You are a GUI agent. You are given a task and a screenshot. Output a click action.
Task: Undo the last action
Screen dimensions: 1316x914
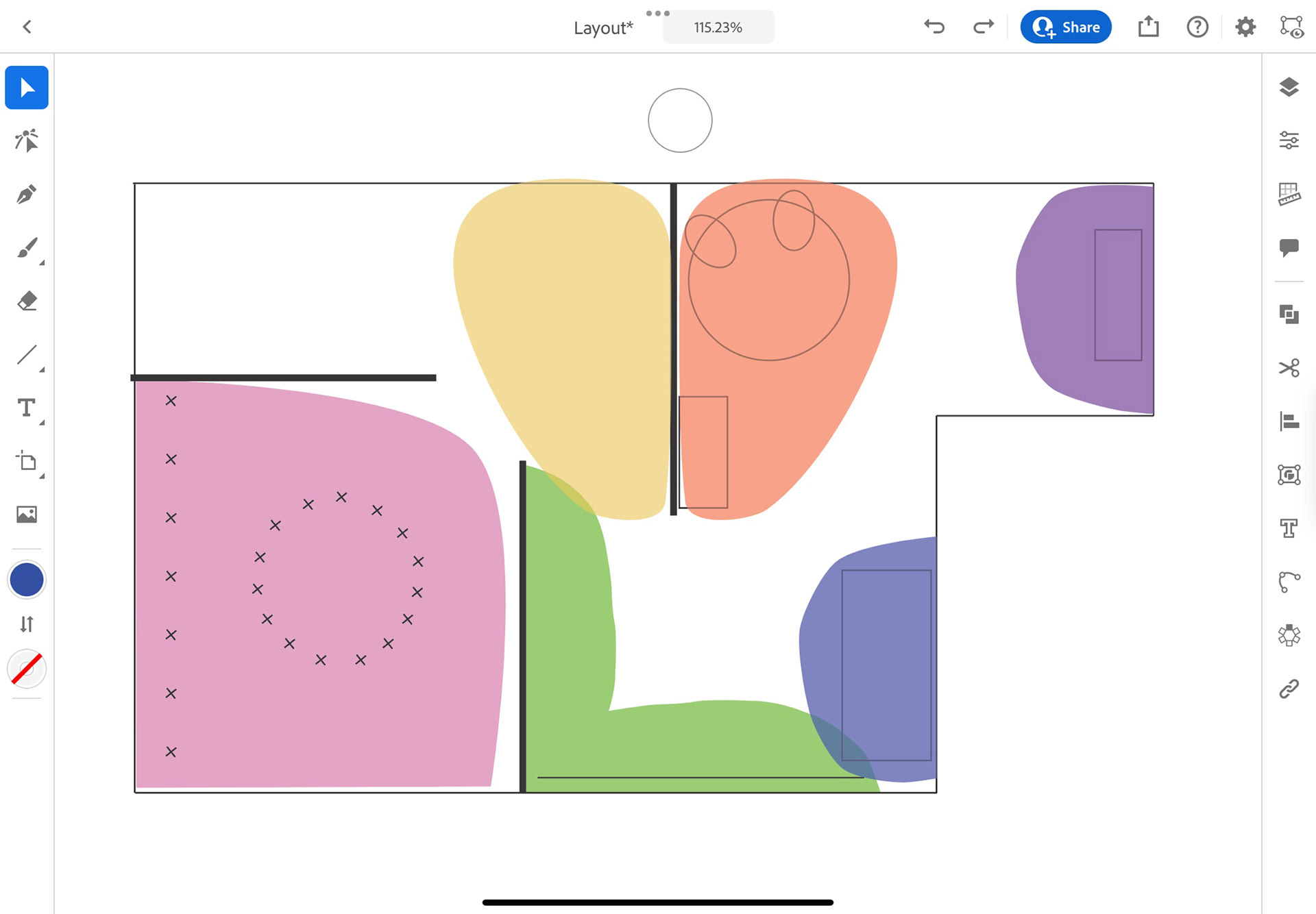point(934,27)
